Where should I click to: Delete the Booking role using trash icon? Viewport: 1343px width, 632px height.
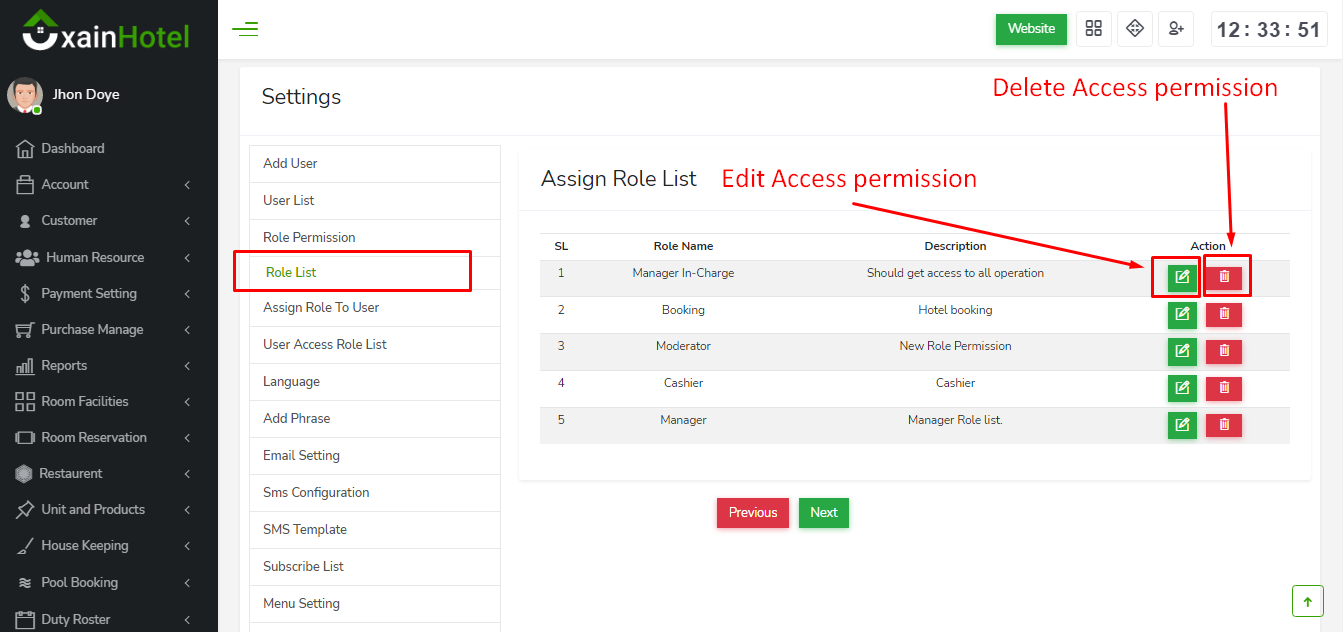click(1223, 315)
